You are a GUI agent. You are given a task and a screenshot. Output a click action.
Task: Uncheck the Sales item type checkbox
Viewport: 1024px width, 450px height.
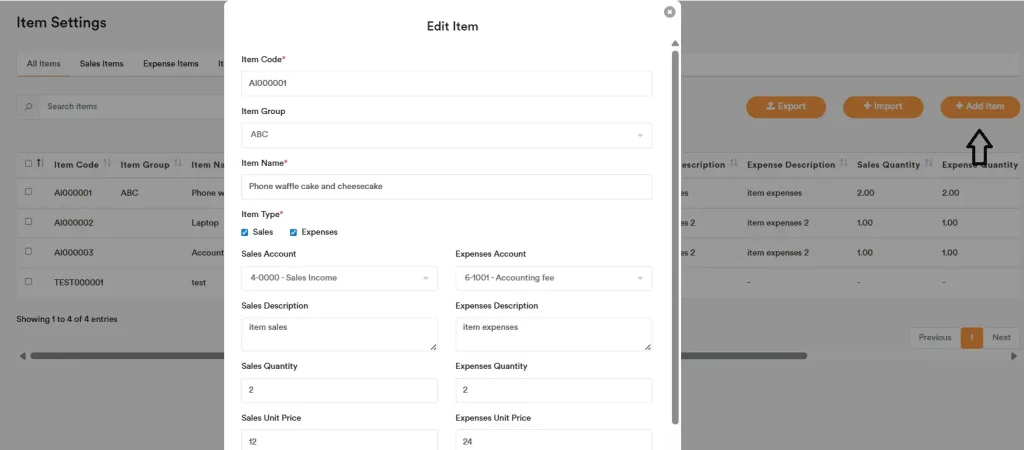[246, 232]
